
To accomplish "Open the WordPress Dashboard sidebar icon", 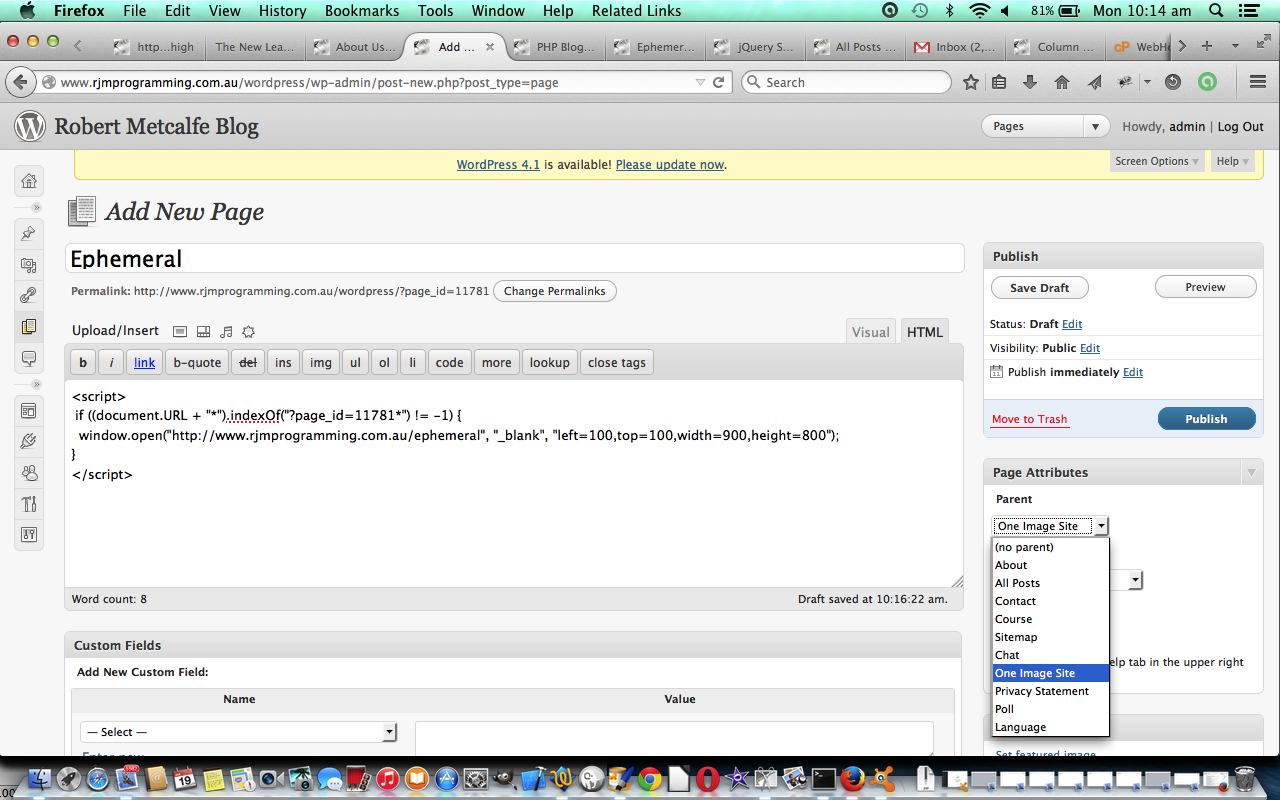I will [x=29, y=180].
